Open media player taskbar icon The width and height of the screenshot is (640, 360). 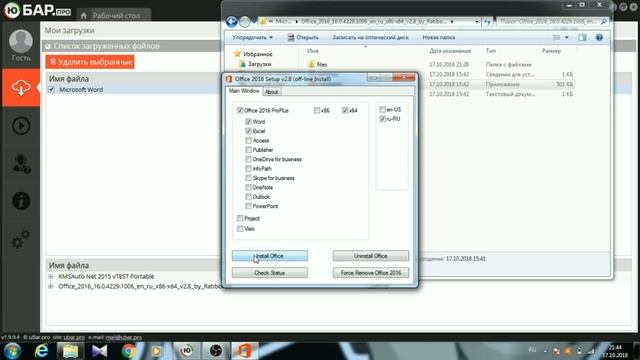156,351
